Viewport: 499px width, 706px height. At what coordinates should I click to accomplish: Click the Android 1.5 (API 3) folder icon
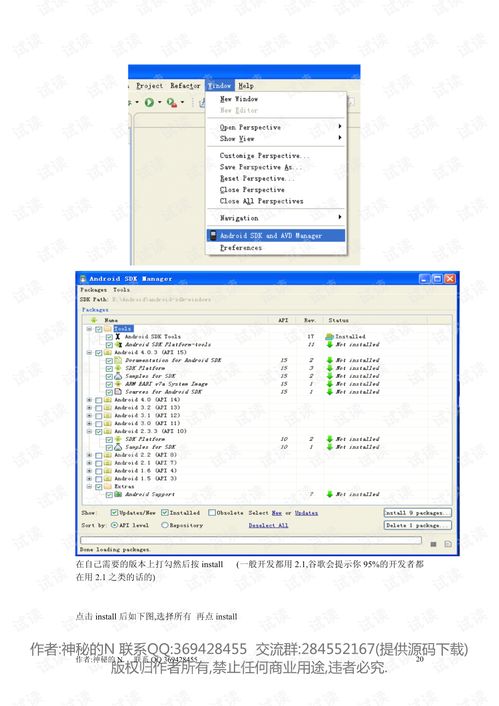tap(108, 479)
